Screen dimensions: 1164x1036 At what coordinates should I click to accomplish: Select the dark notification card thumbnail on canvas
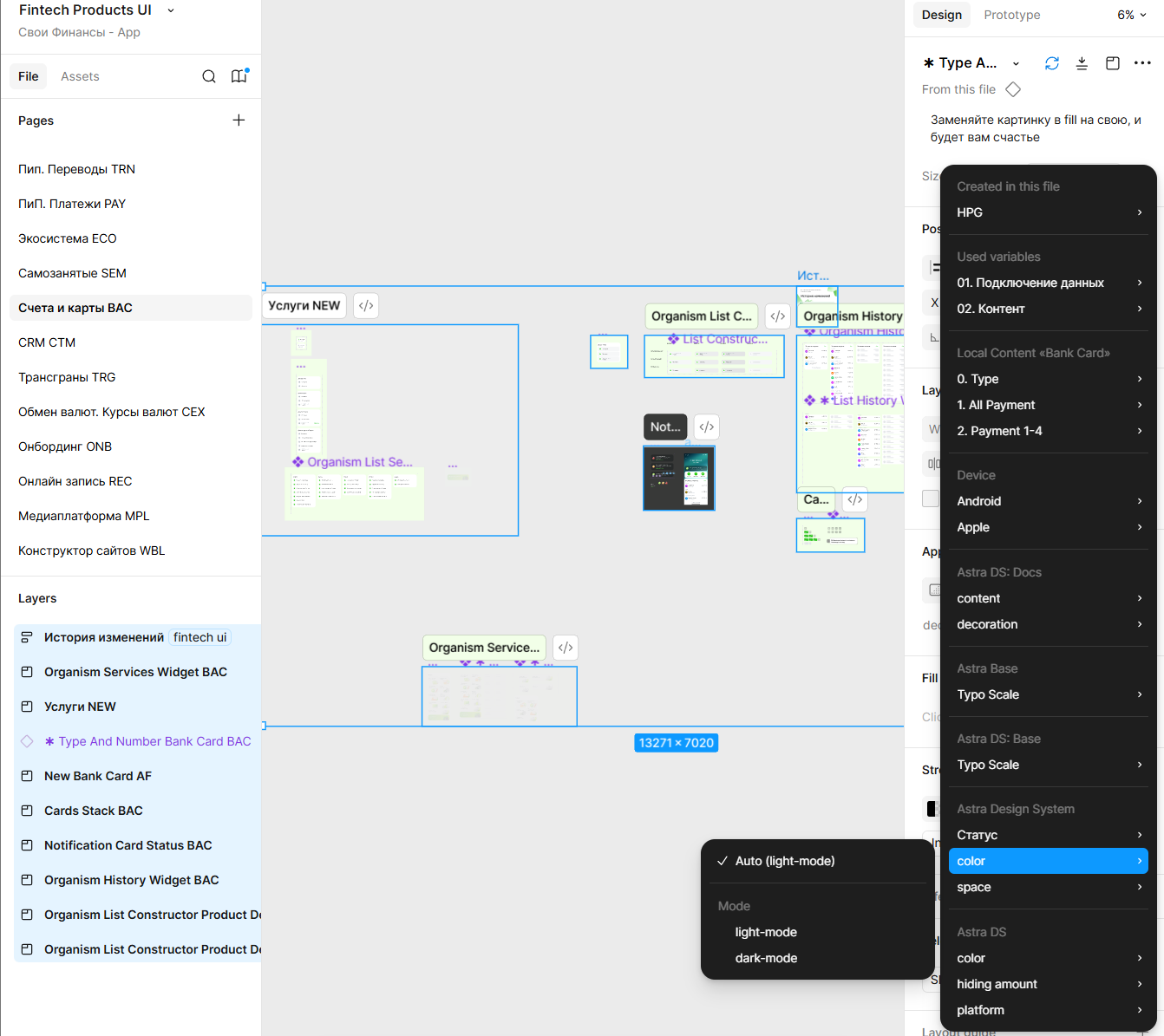(x=679, y=479)
